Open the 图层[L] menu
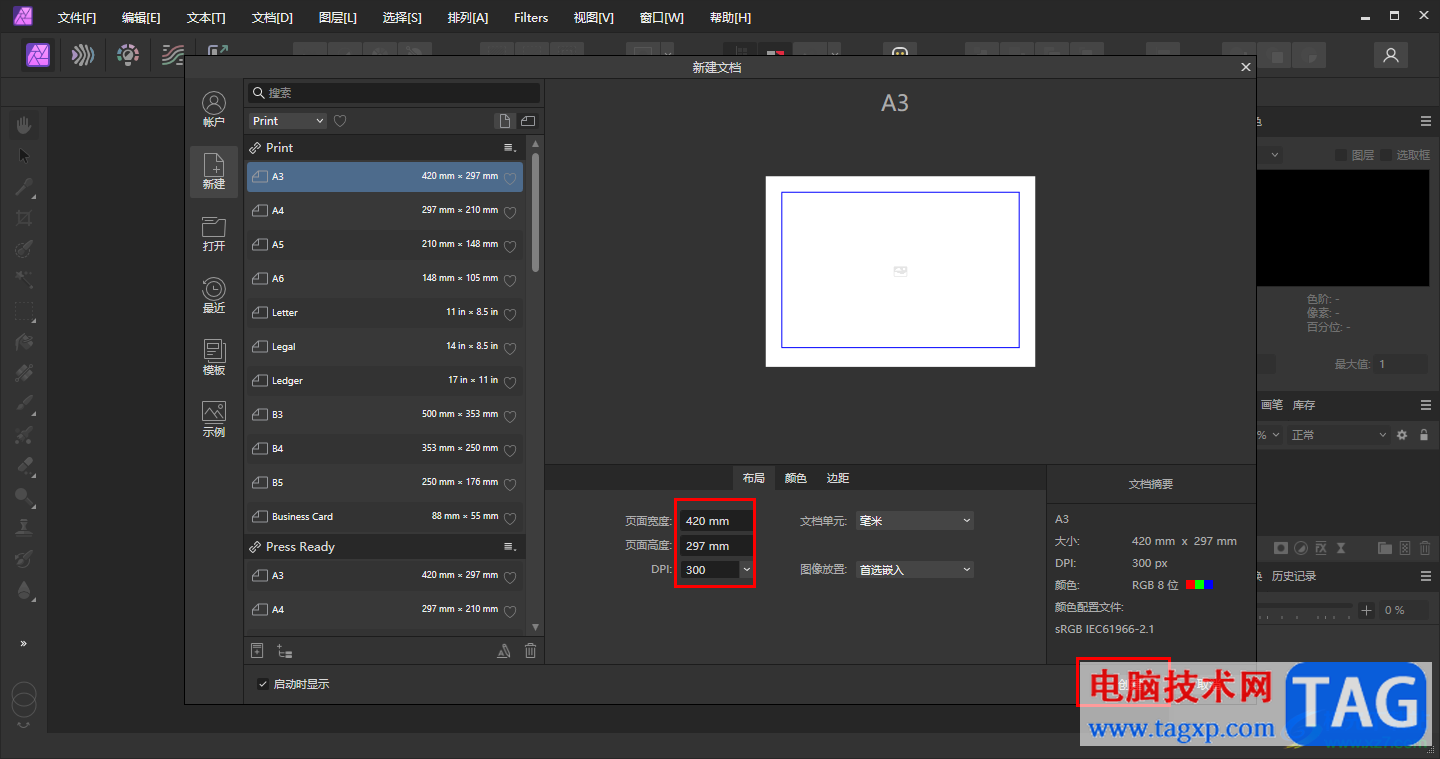Image resolution: width=1440 pixels, height=759 pixels. point(337,18)
